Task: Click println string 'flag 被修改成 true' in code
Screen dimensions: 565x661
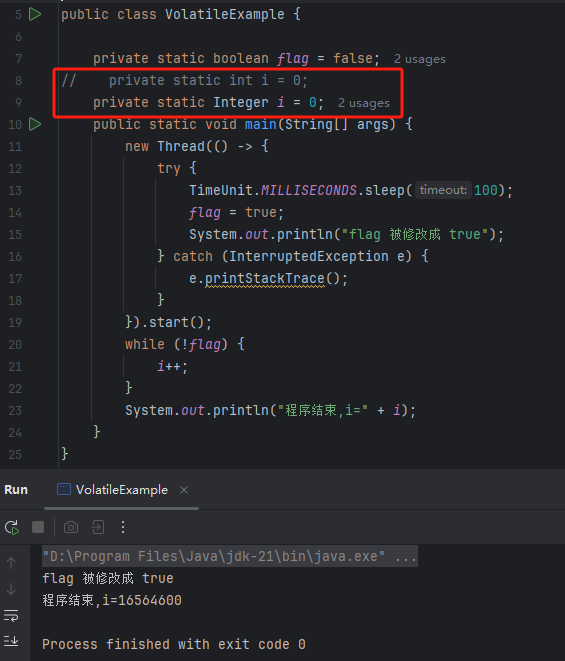Action: pos(414,234)
